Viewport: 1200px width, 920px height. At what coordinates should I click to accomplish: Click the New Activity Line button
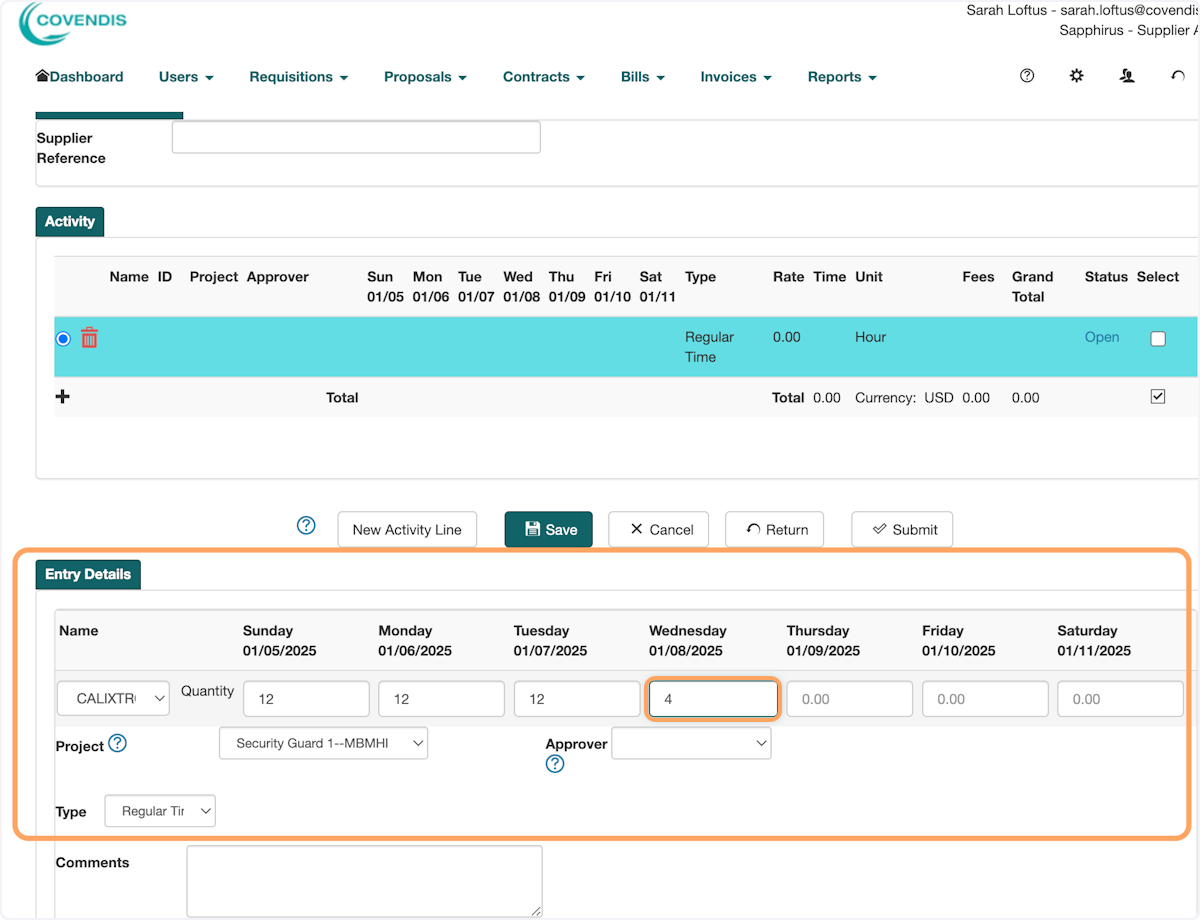coord(407,529)
